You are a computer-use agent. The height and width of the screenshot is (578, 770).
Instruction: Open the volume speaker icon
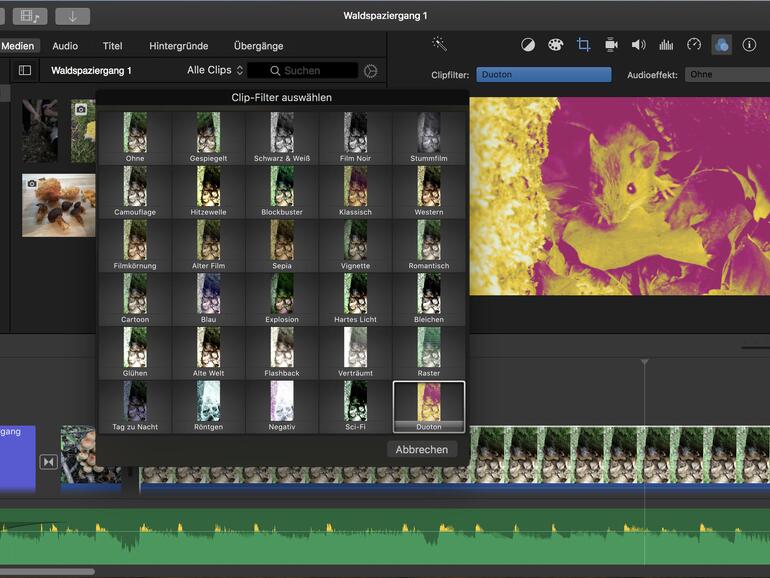(x=638, y=45)
